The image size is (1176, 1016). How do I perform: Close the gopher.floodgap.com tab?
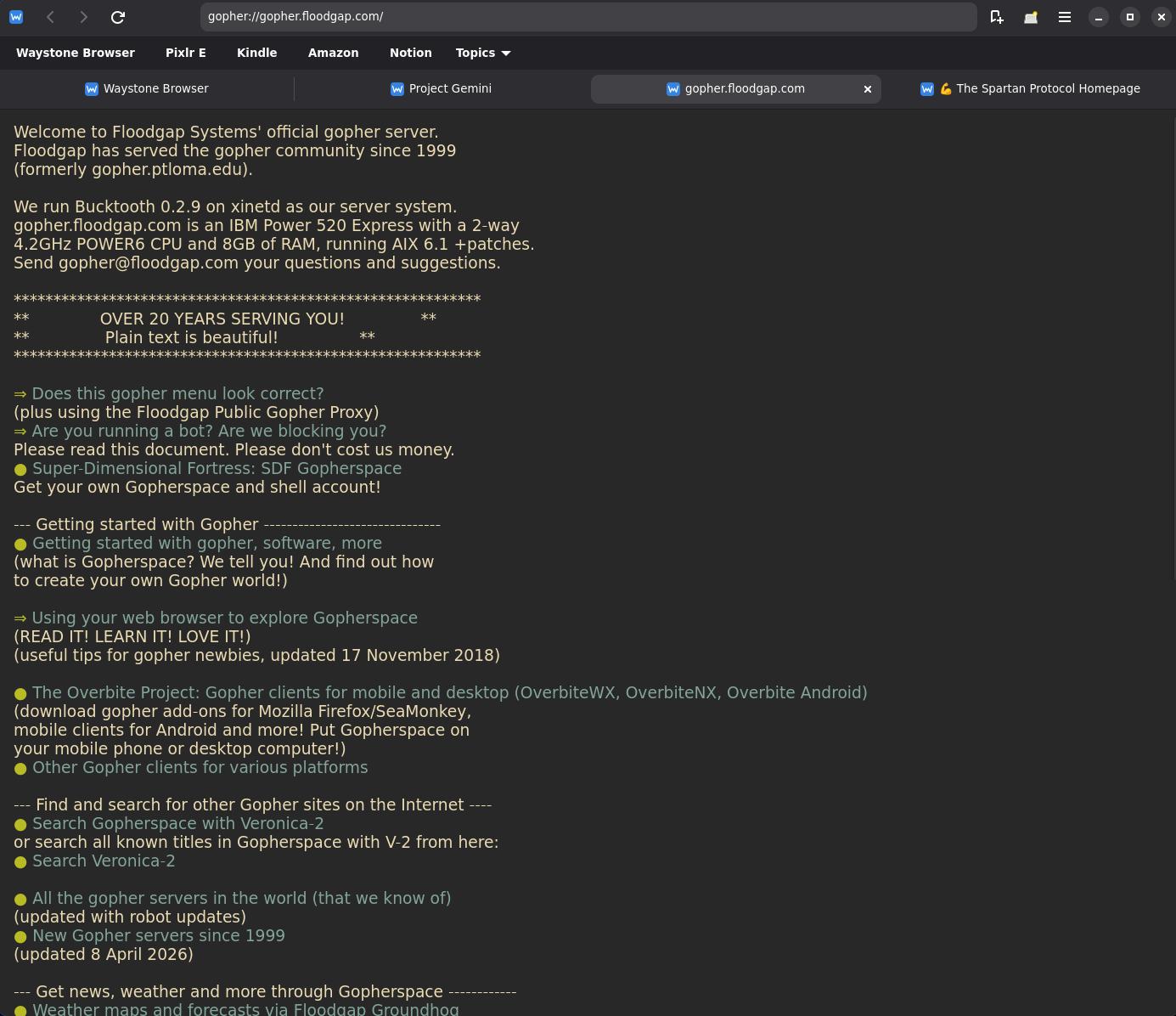click(868, 88)
